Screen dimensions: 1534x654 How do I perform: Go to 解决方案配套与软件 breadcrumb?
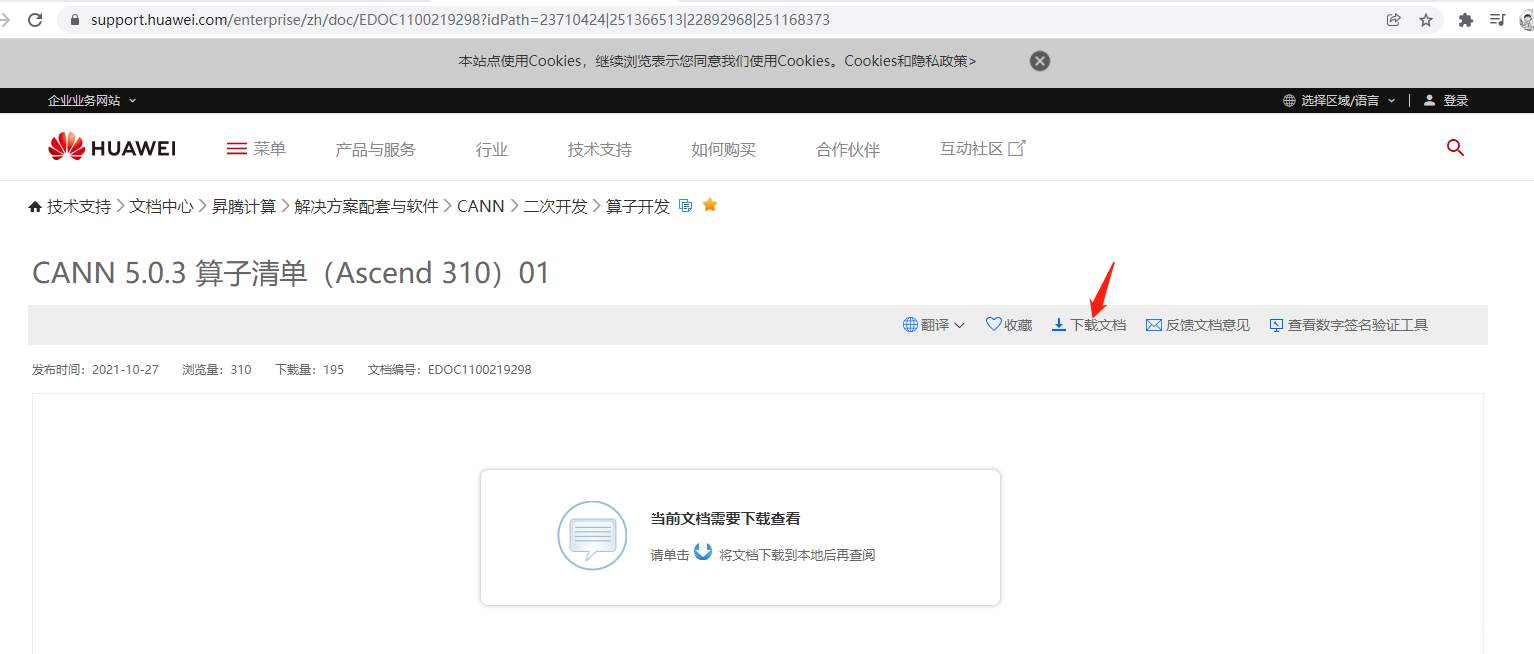(367, 206)
